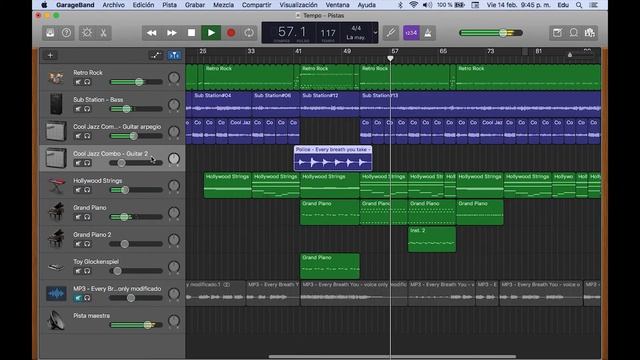
Task: Adjust Pista maestra volume slider
Action: pos(136,325)
